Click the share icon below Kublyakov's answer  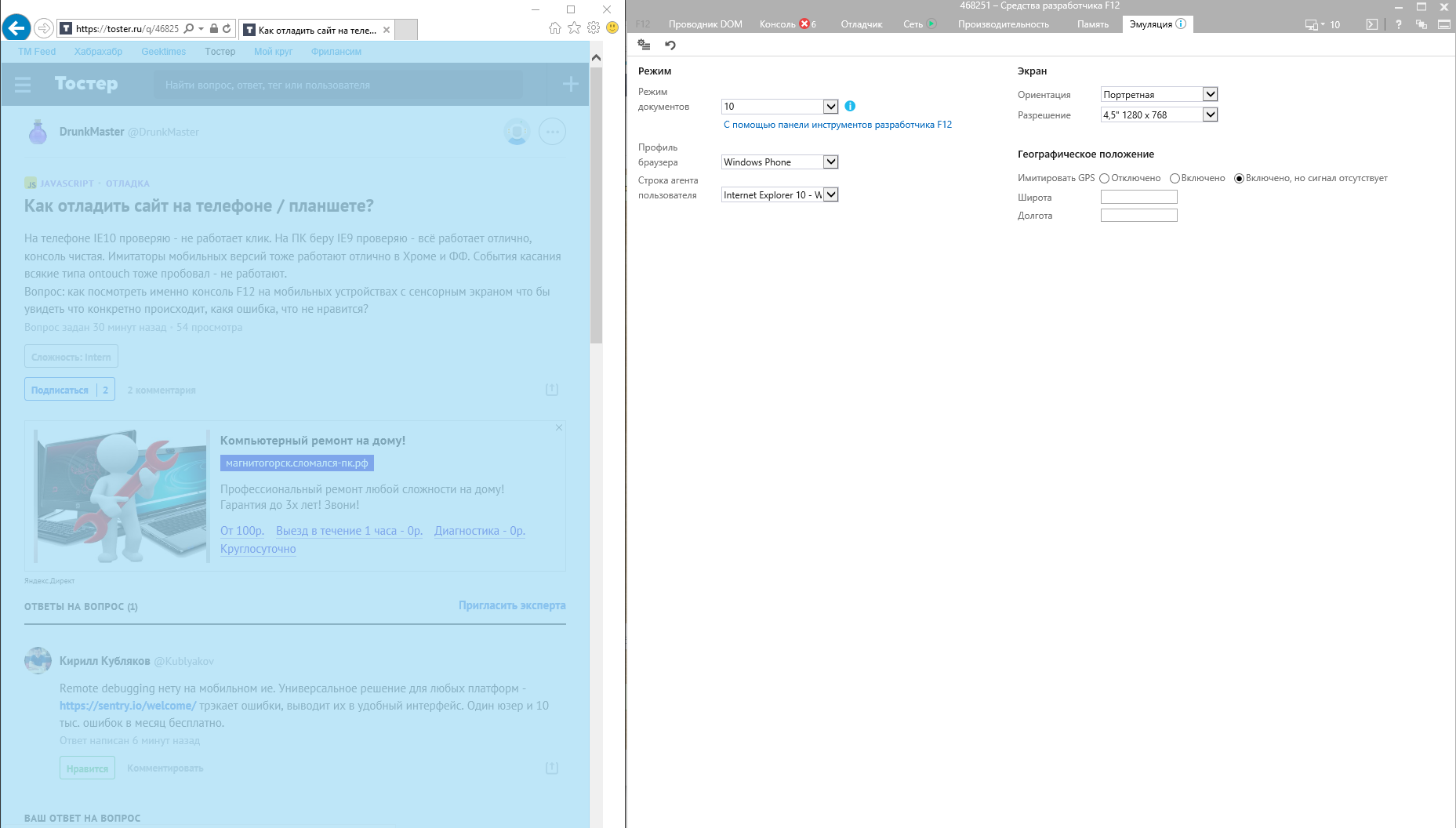[552, 768]
